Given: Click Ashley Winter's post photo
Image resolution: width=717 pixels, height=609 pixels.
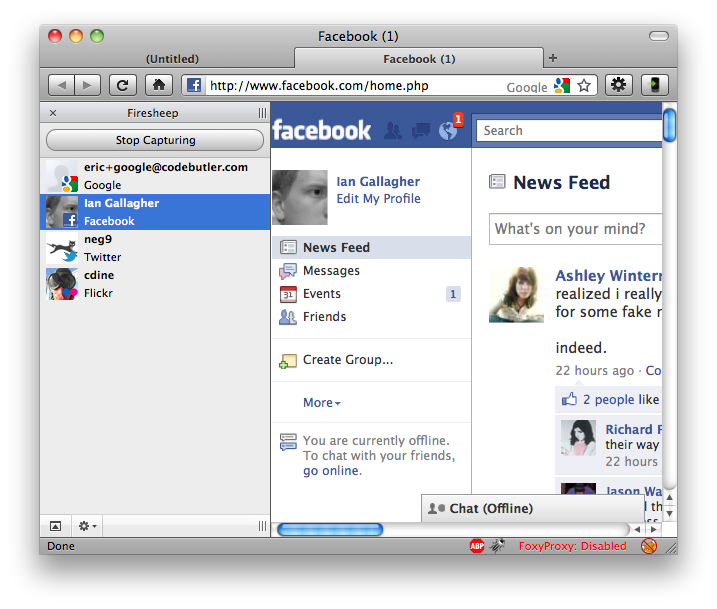Looking at the screenshot, I should 516,295.
